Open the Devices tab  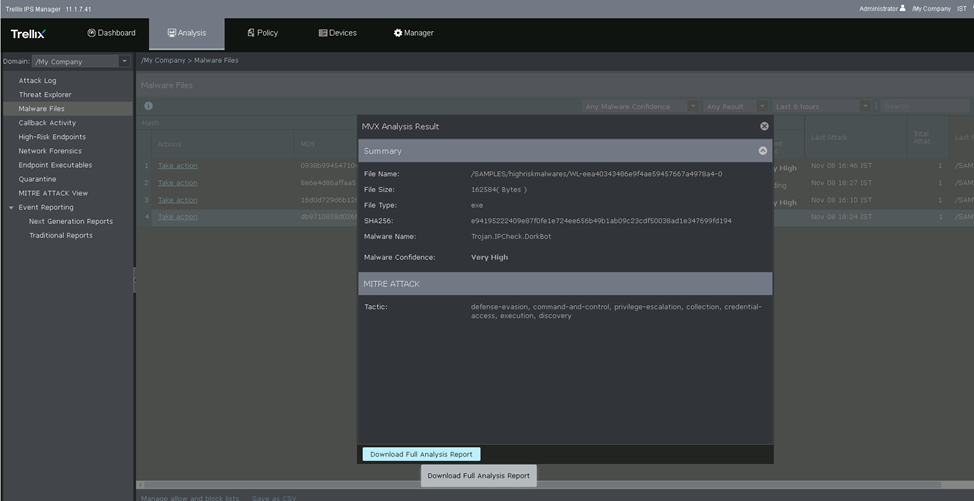pyautogui.click(x=338, y=33)
